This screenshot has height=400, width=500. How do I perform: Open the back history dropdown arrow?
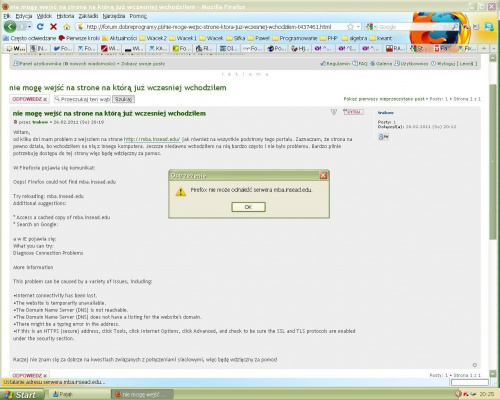point(29,27)
